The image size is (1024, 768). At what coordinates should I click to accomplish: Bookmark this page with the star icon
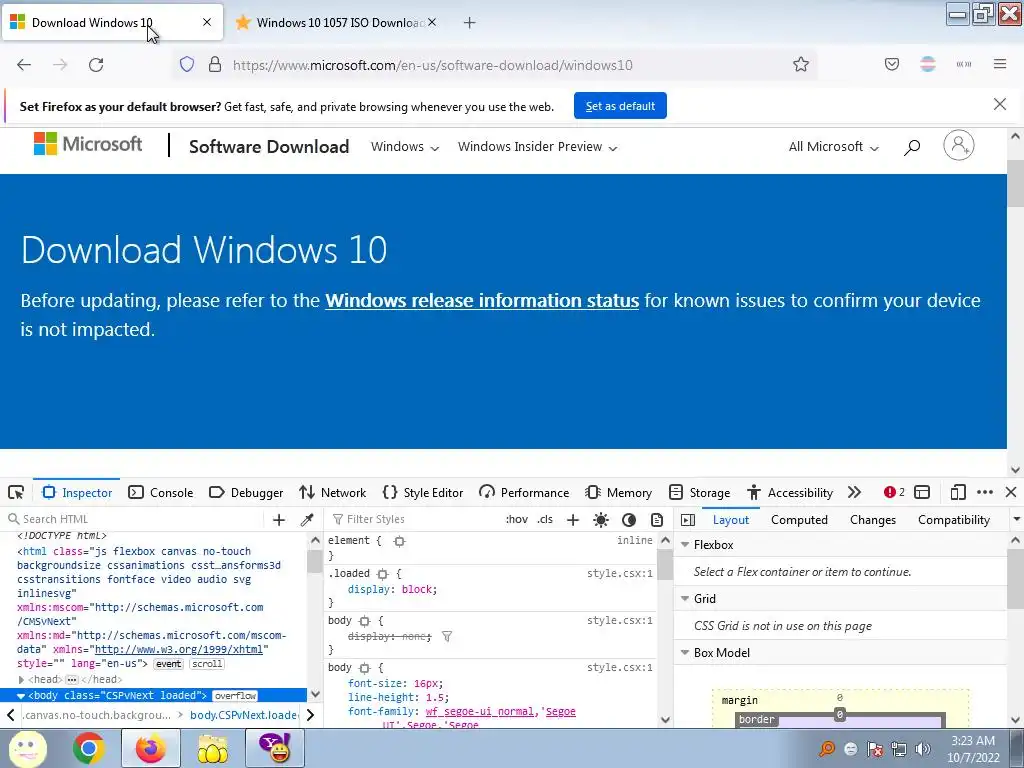pyautogui.click(x=801, y=64)
